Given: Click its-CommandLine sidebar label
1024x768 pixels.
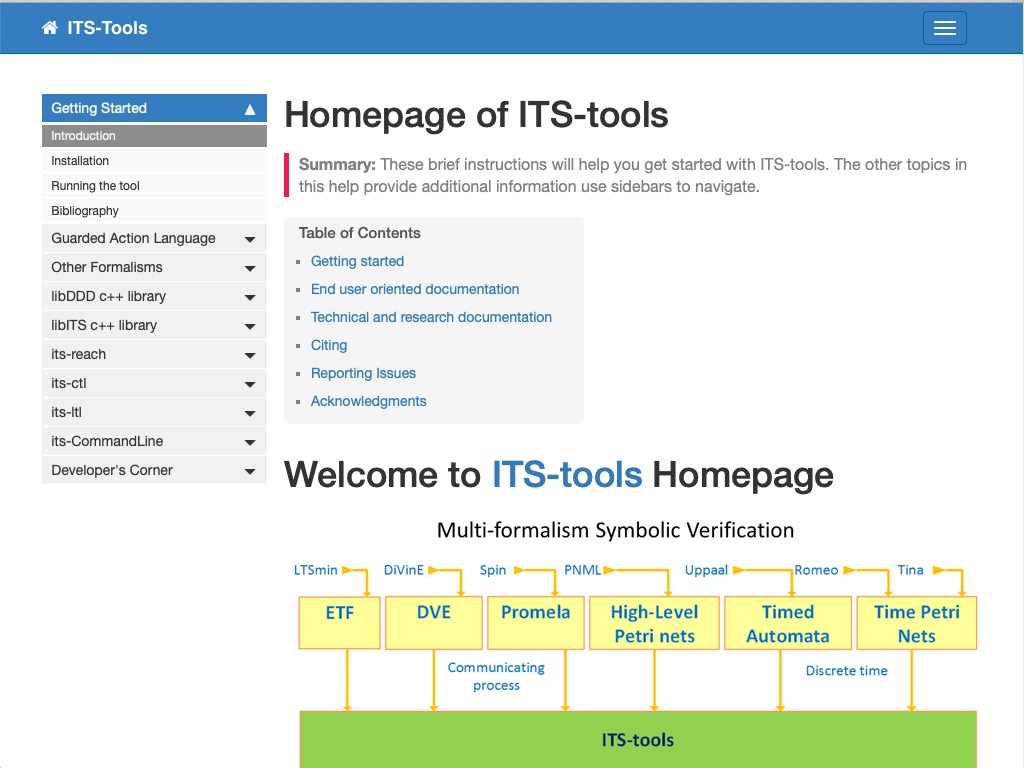Looking at the screenshot, I should coord(107,441).
